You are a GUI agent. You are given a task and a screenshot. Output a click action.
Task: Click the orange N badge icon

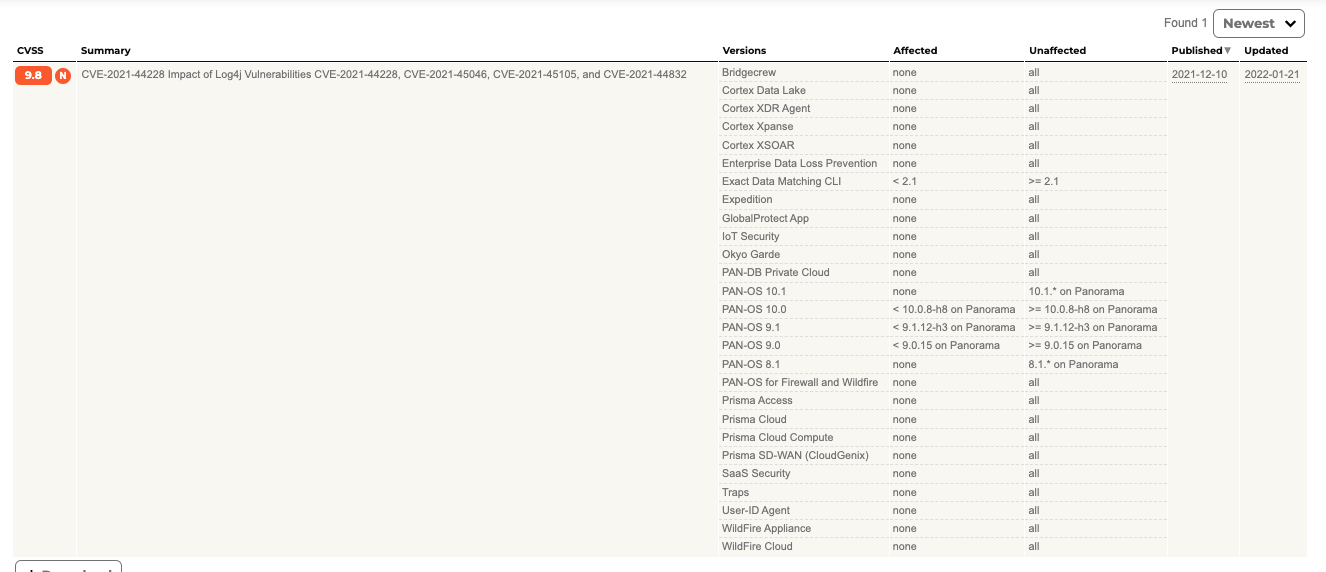coord(63,75)
